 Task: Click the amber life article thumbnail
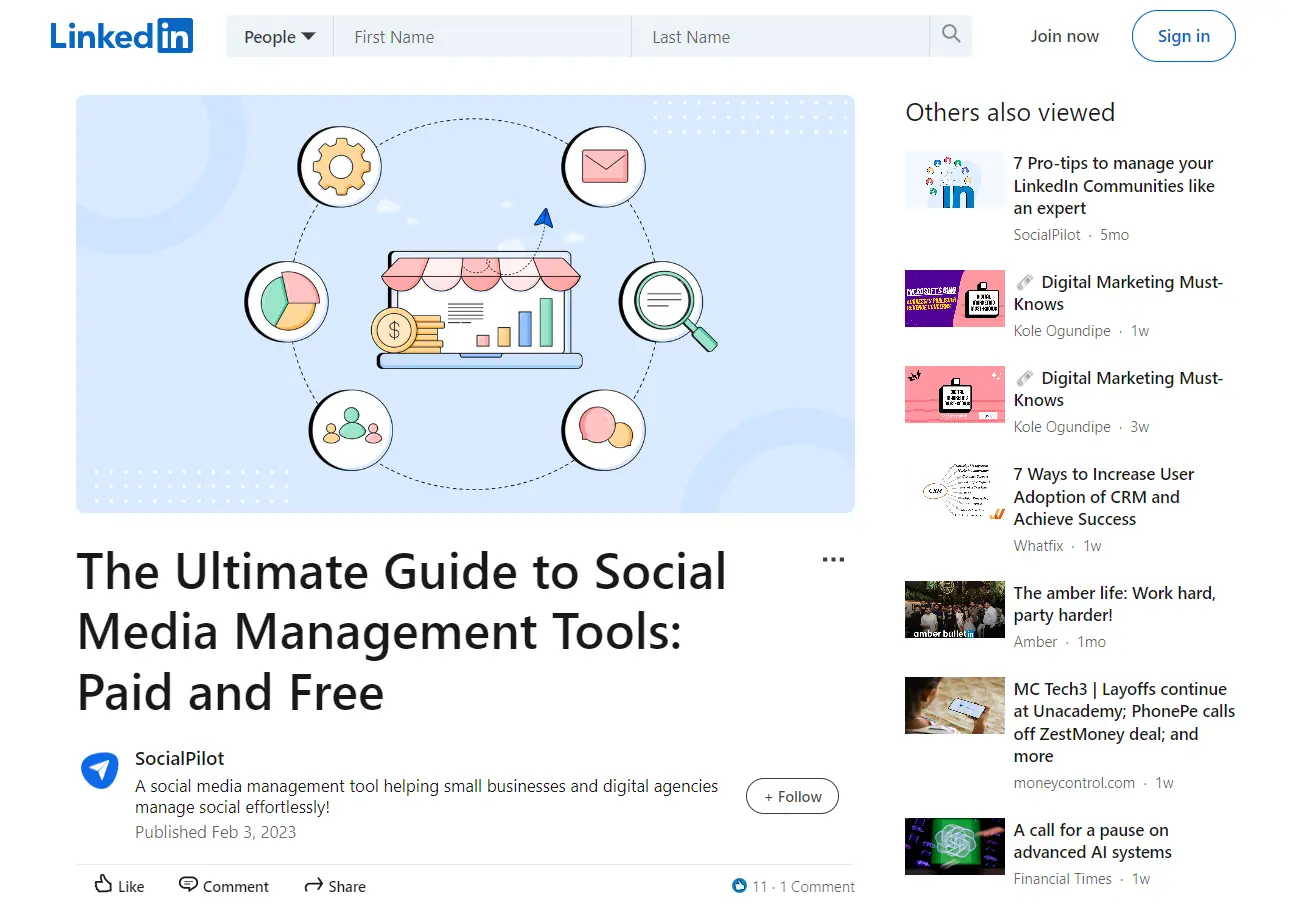pyautogui.click(x=954, y=609)
